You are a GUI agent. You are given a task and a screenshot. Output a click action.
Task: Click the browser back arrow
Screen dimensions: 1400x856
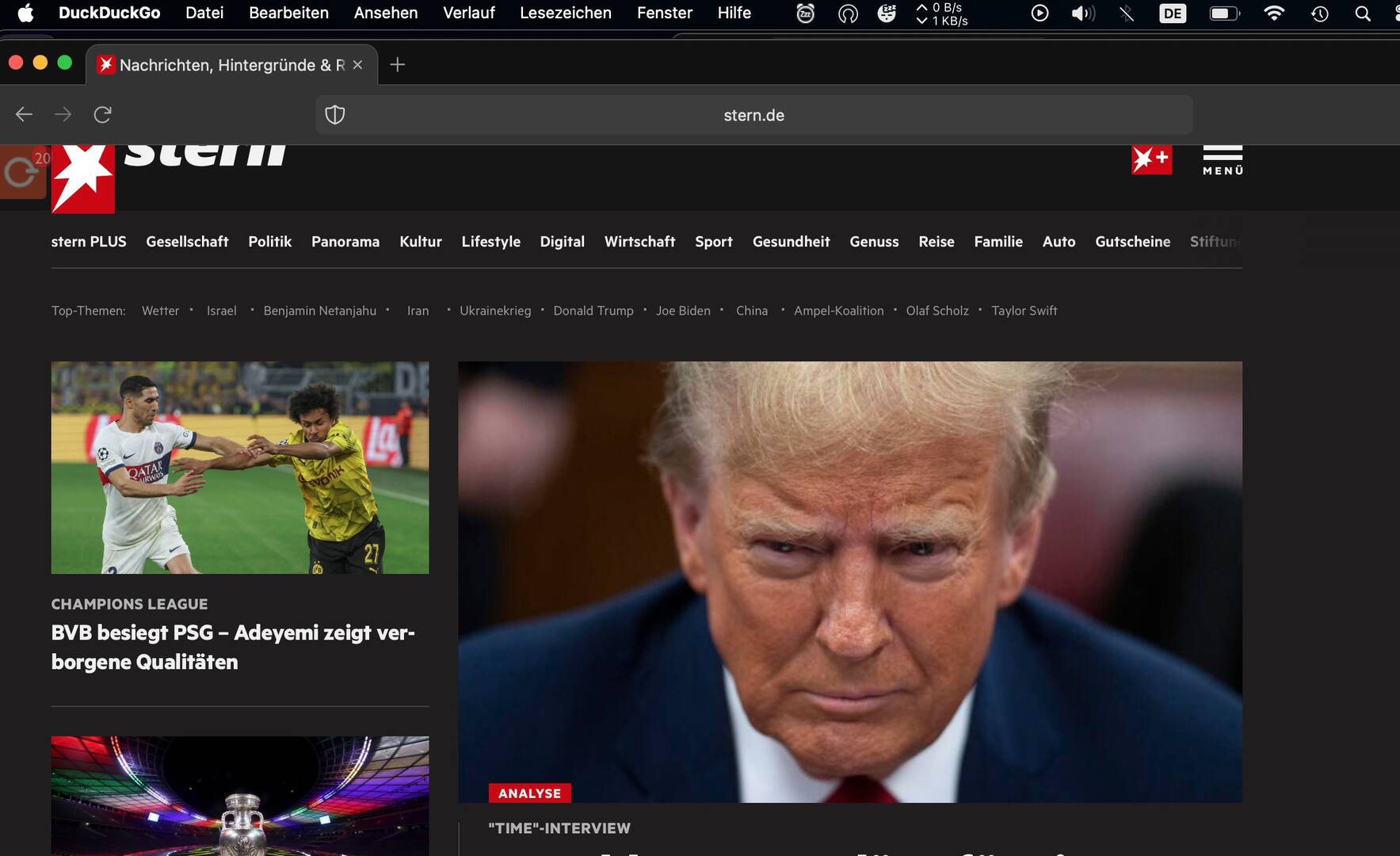(24, 115)
